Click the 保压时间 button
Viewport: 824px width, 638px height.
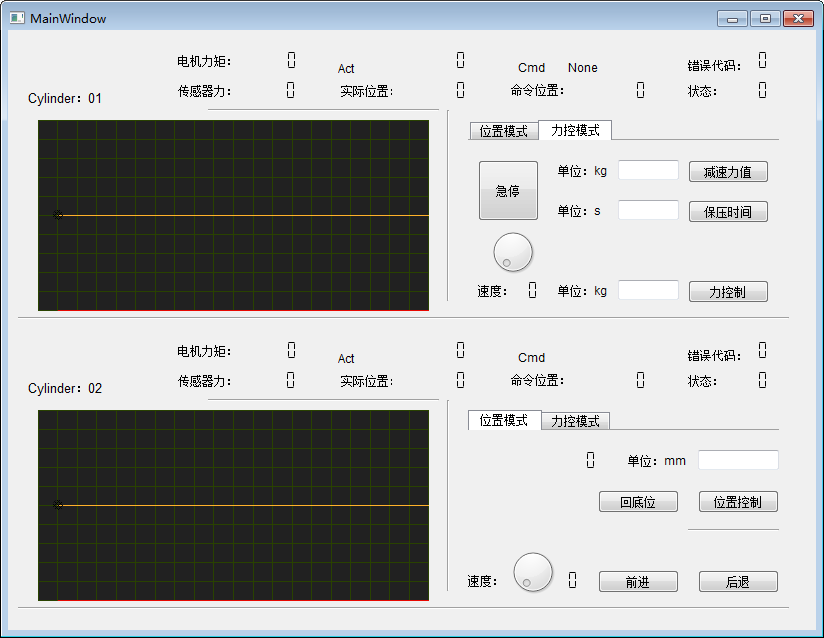coord(728,212)
